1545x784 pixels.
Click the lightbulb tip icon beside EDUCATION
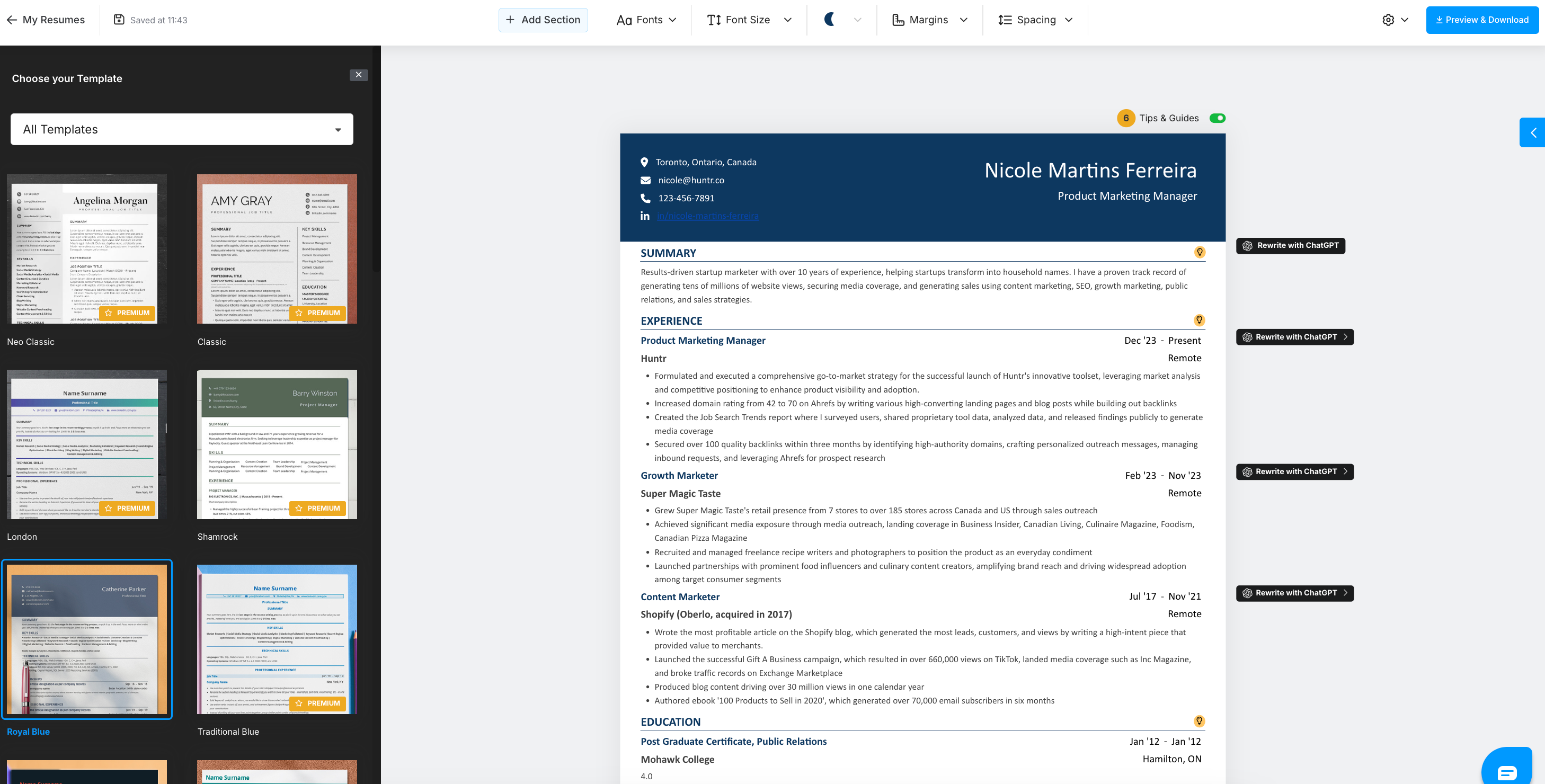pyautogui.click(x=1199, y=721)
